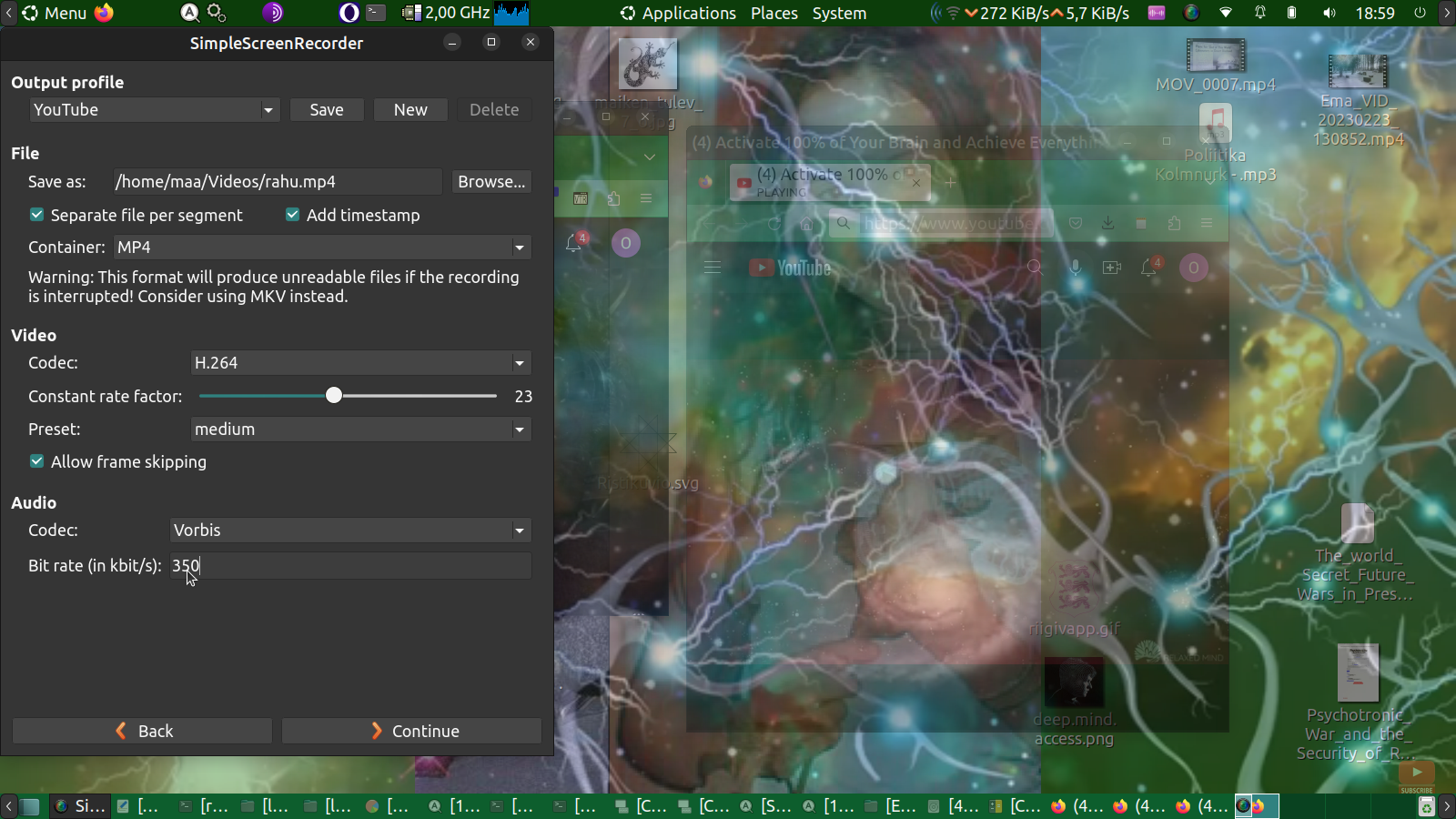Click the Save as file path field
The height and width of the screenshot is (819, 1456).
277,182
